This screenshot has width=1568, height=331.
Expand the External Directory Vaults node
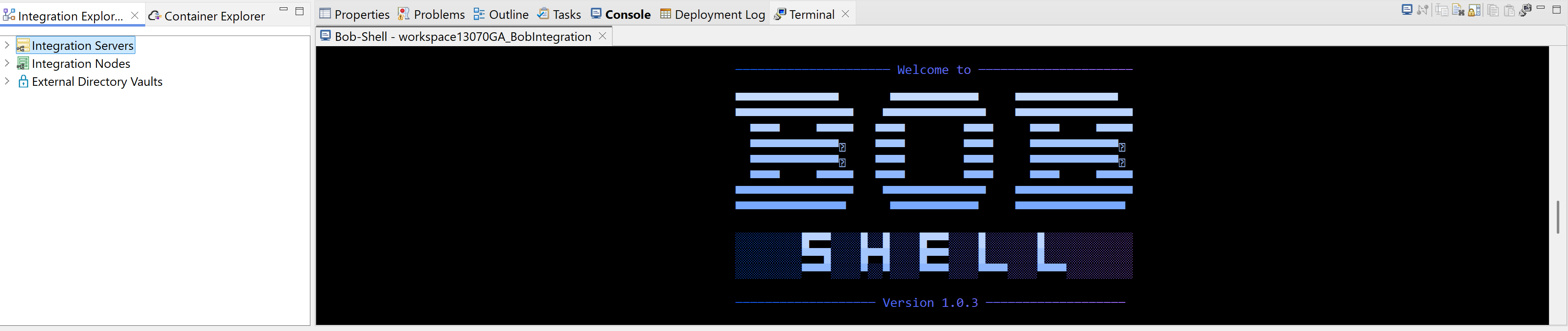7,81
